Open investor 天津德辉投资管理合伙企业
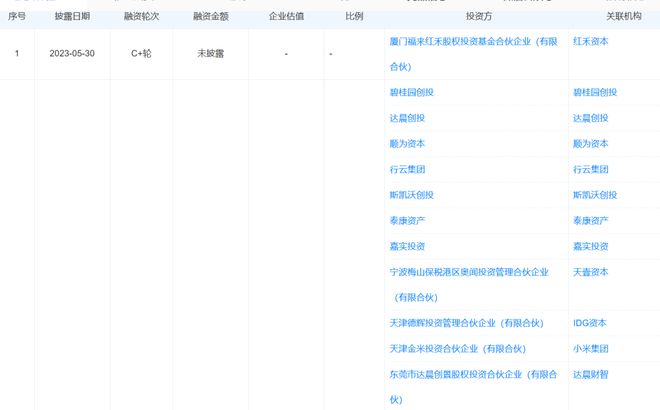The width and height of the screenshot is (660, 410). (466, 323)
